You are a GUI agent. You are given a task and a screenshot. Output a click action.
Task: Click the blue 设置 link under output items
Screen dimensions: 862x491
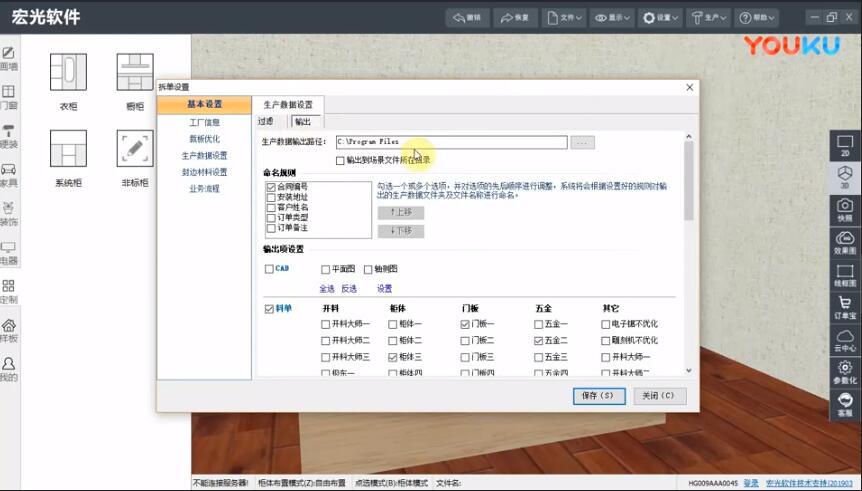click(x=384, y=289)
